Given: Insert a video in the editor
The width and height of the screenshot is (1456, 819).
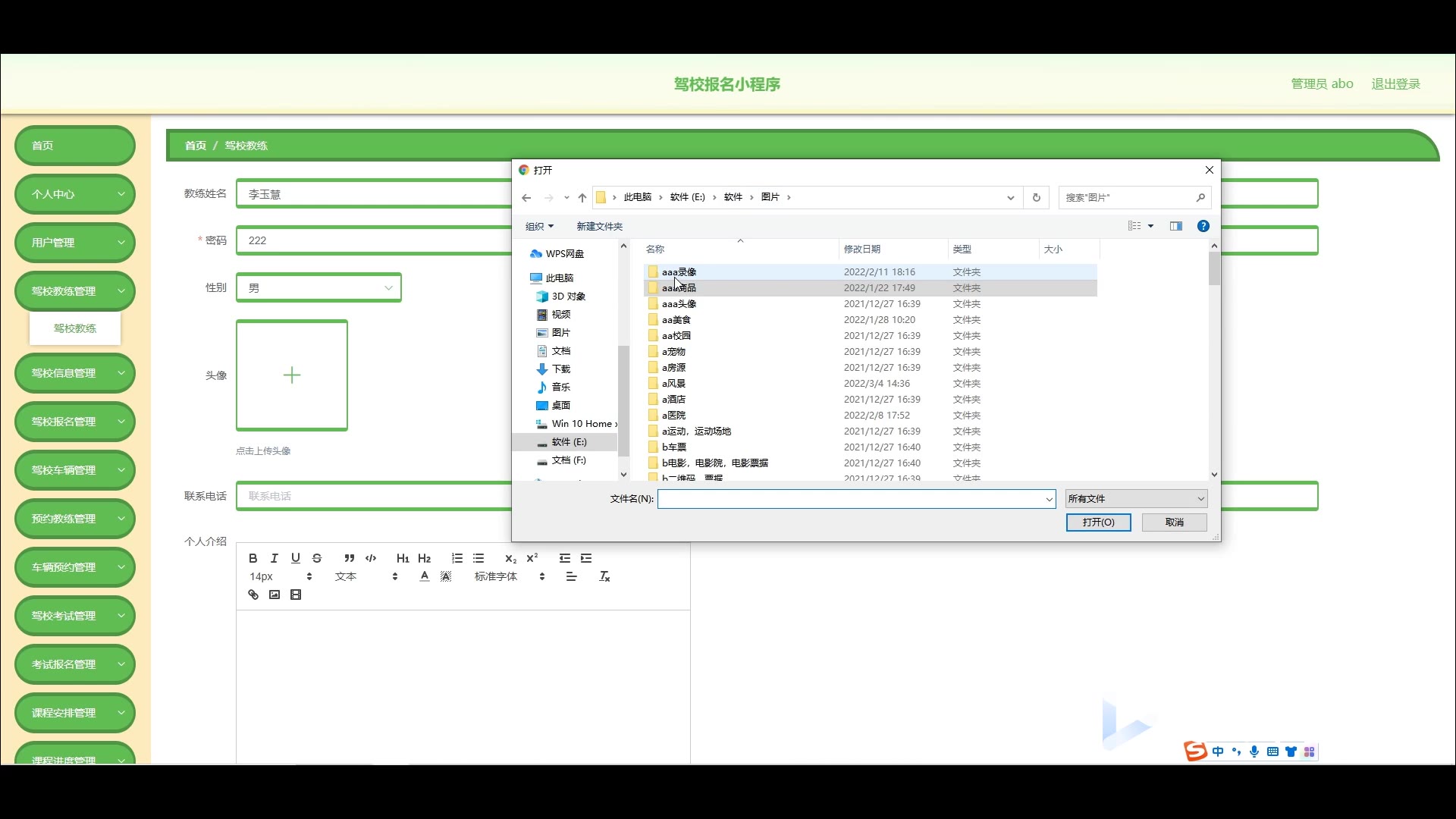Looking at the screenshot, I should pyautogui.click(x=296, y=595).
